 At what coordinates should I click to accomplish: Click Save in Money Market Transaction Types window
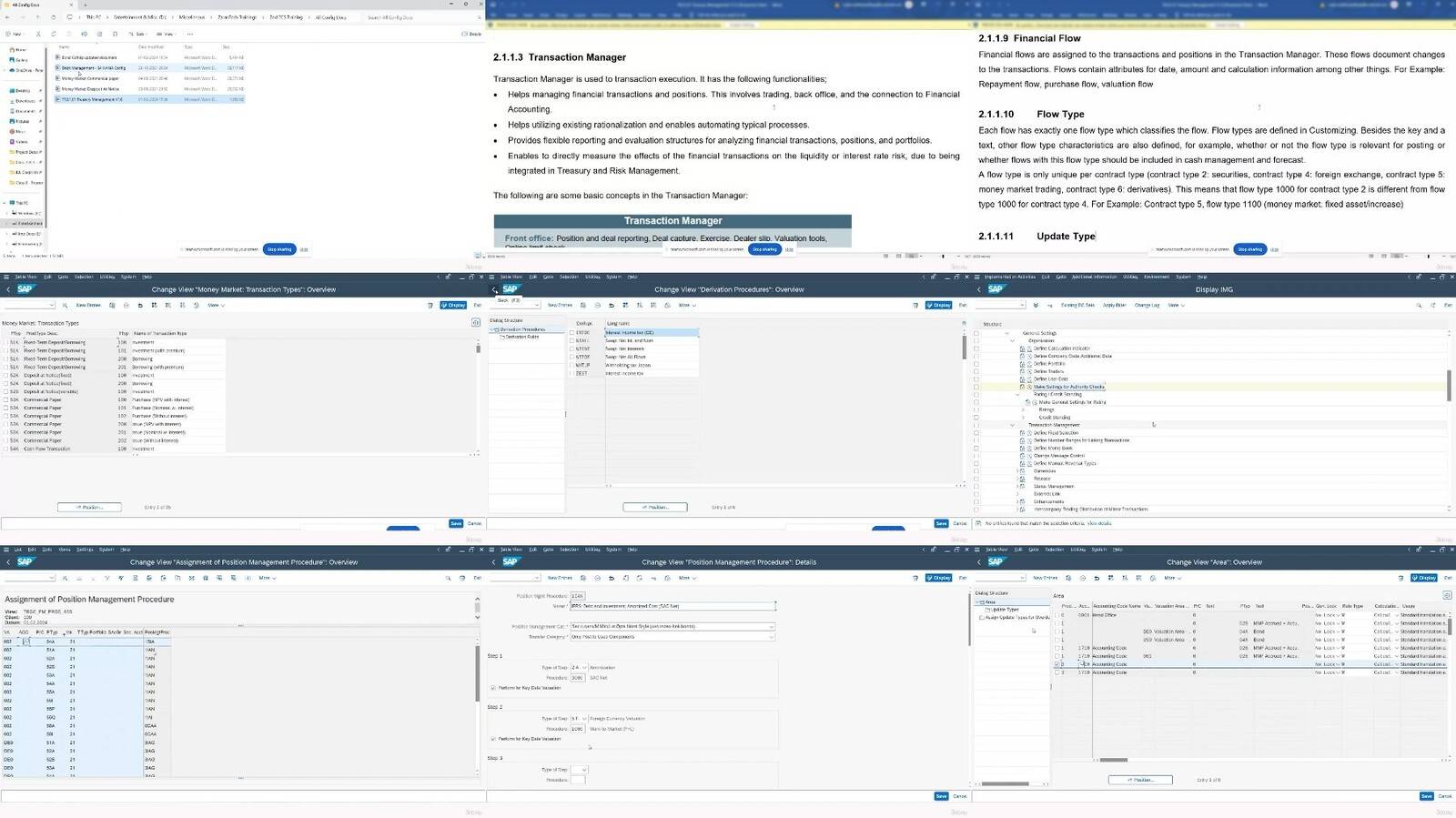click(456, 523)
